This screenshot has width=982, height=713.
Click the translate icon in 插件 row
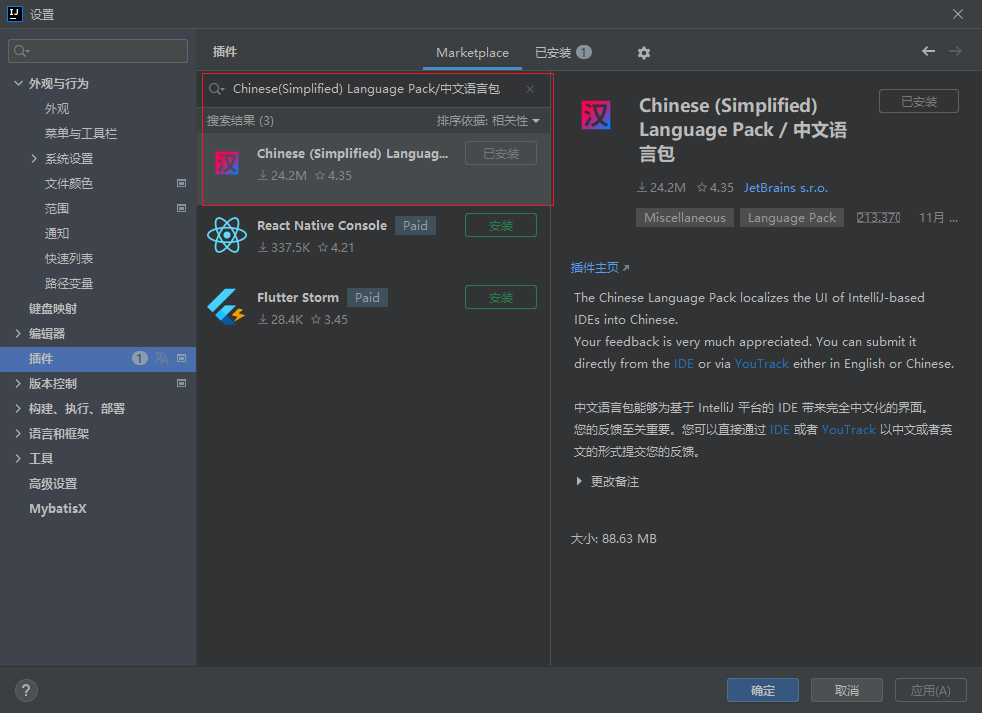pos(162,358)
